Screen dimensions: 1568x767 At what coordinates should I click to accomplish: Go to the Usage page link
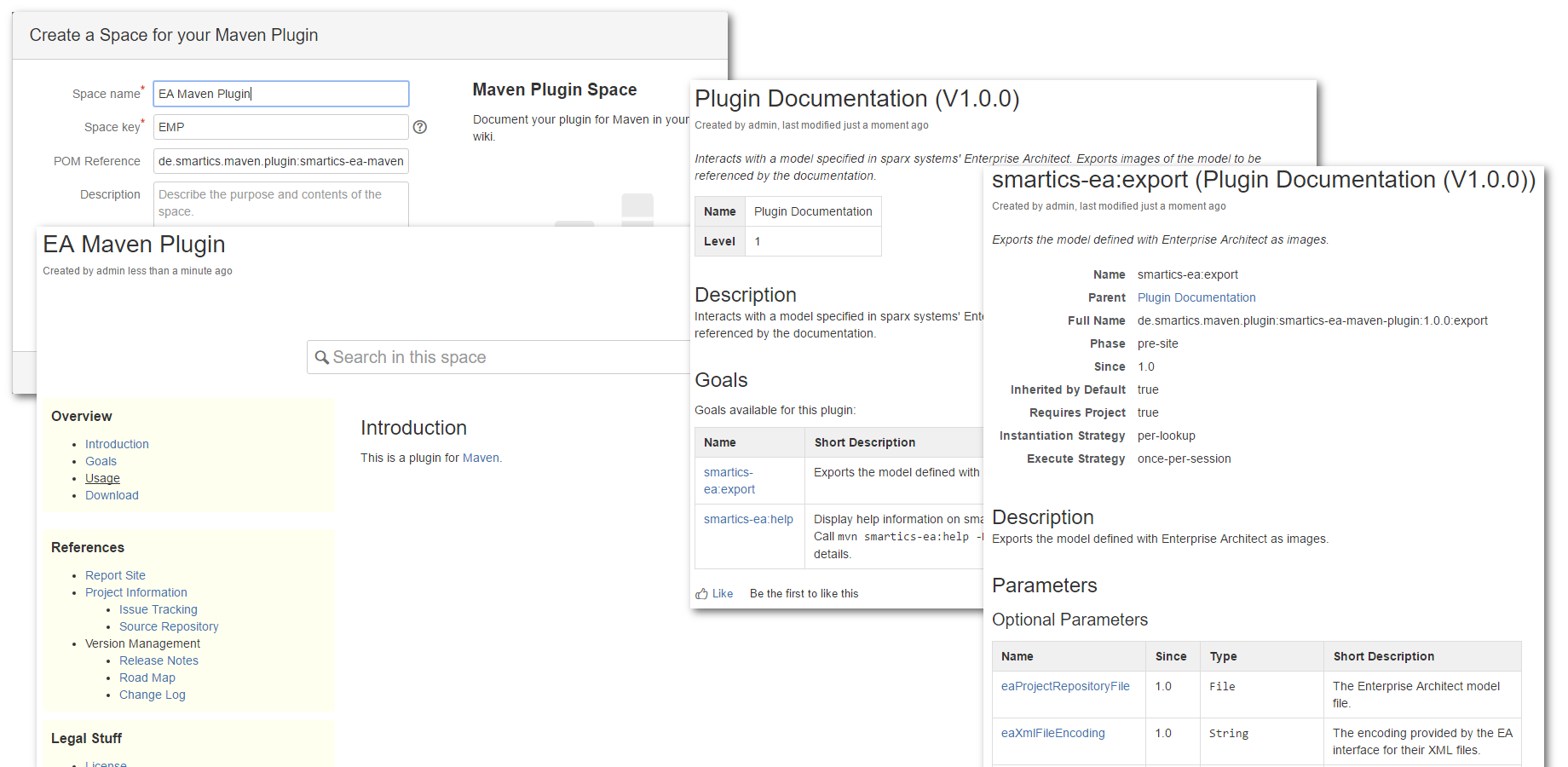click(x=102, y=478)
